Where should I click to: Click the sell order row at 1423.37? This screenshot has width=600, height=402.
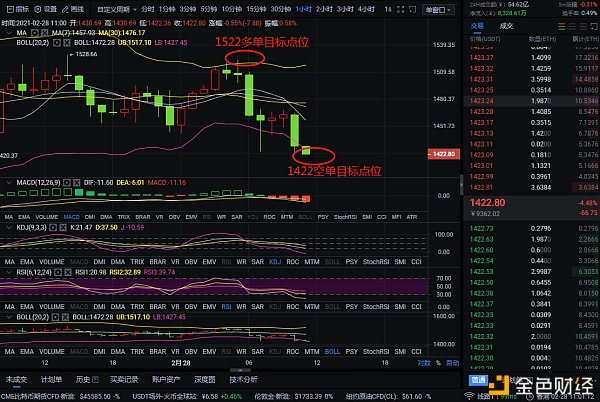pos(532,58)
